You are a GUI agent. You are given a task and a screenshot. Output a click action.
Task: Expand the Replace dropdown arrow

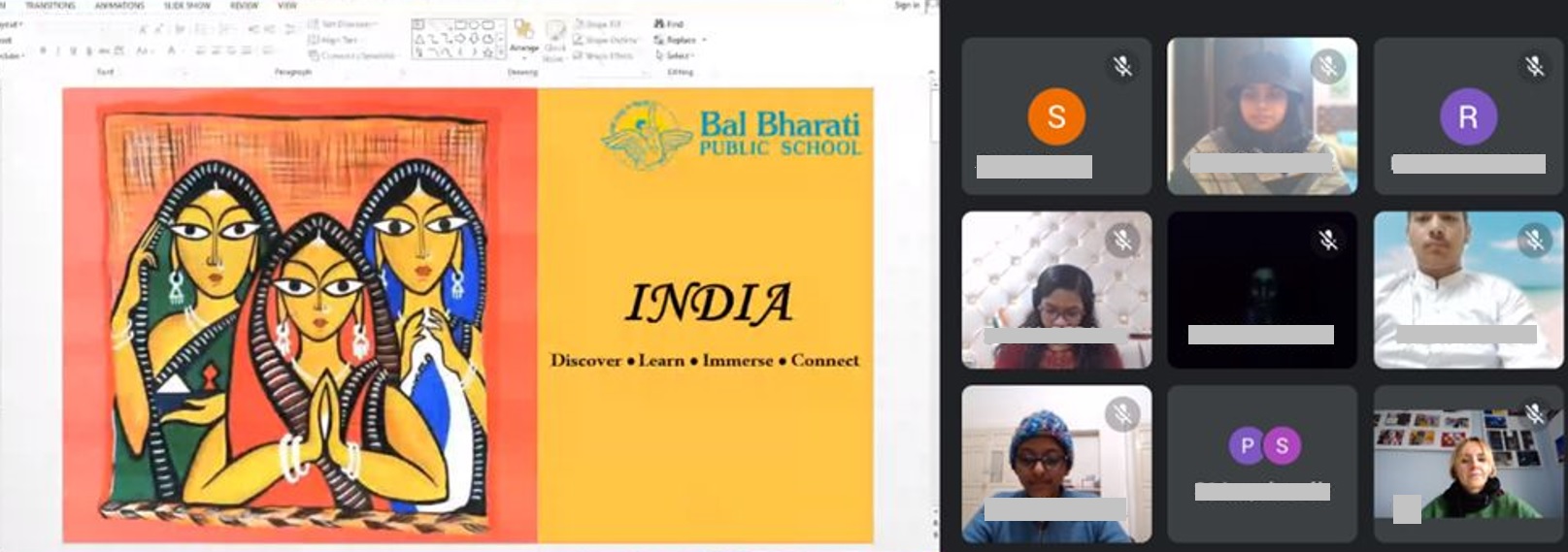(704, 40)
